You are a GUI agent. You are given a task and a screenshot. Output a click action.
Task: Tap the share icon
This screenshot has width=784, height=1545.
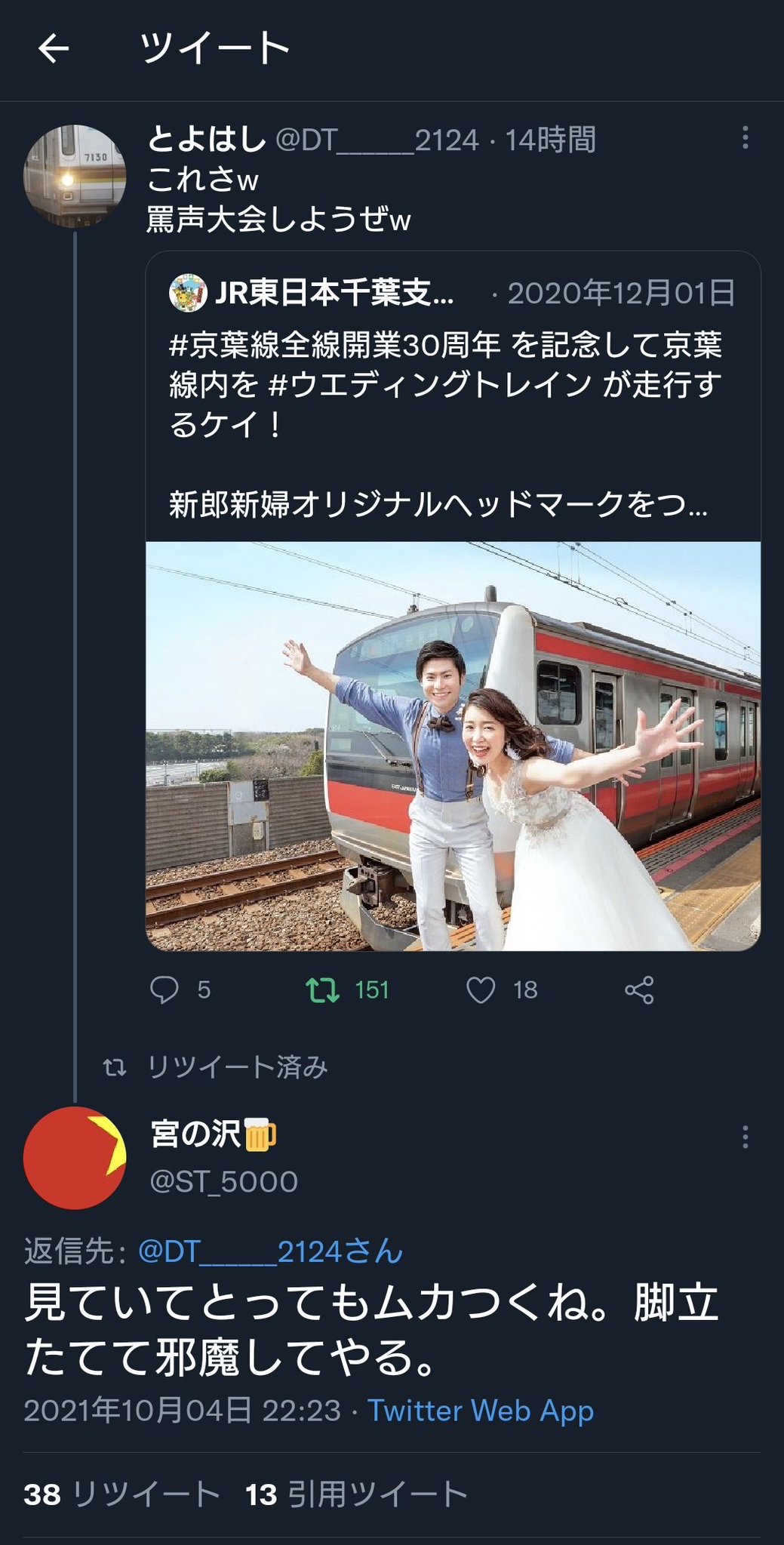pos(639,989)
